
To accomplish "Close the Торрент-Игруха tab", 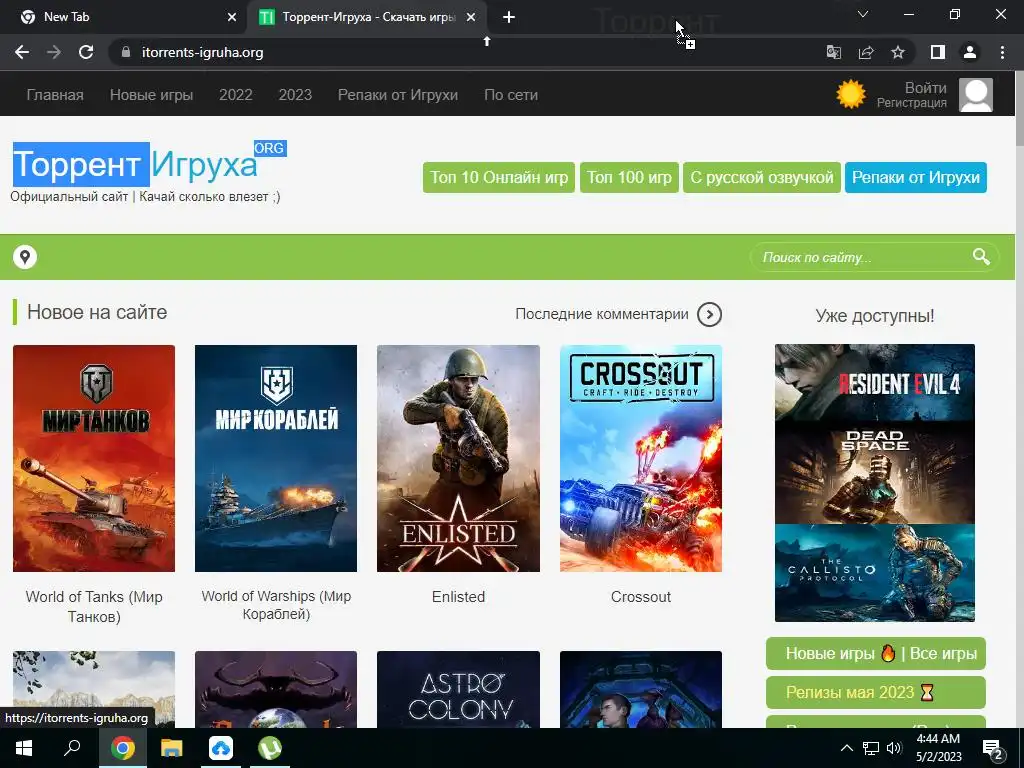I will (x=471, y=17).
